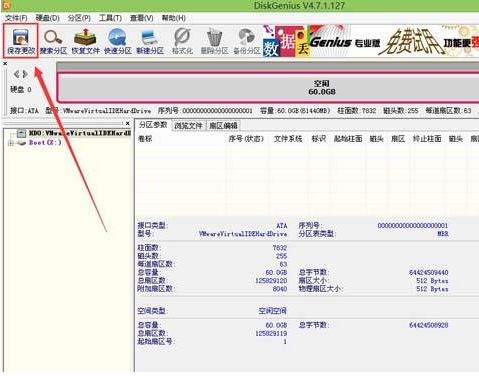This screenshot has height=376, width=479.
Task: Click the DiskGenius app icon in title bar
Action: (6, 5)
